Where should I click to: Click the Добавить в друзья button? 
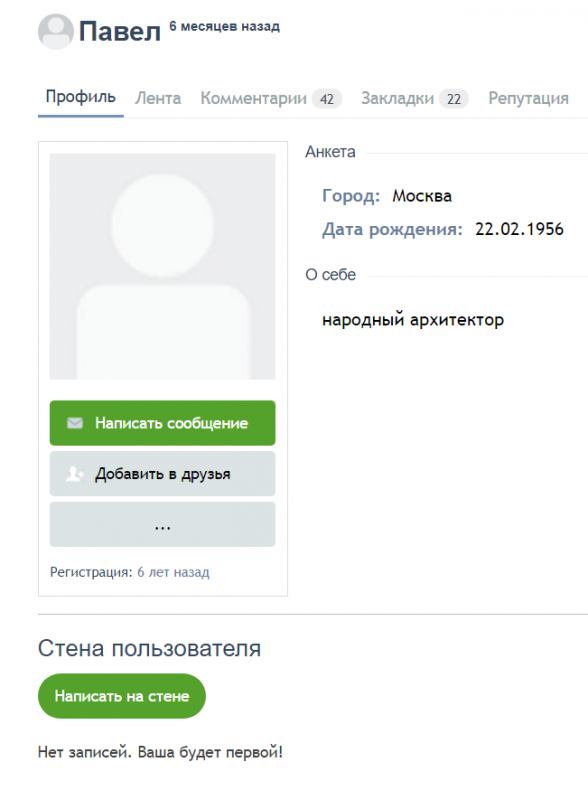(x=162, y=473)
